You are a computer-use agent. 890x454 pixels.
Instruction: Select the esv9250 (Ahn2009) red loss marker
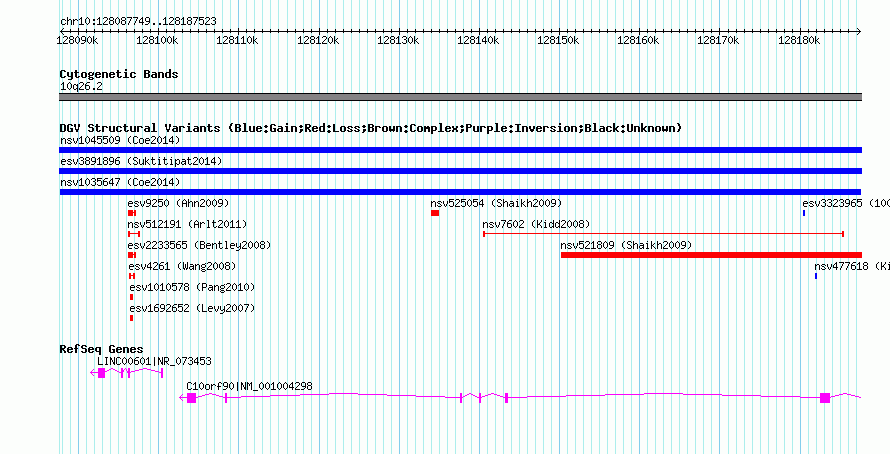tap(132, 213)
